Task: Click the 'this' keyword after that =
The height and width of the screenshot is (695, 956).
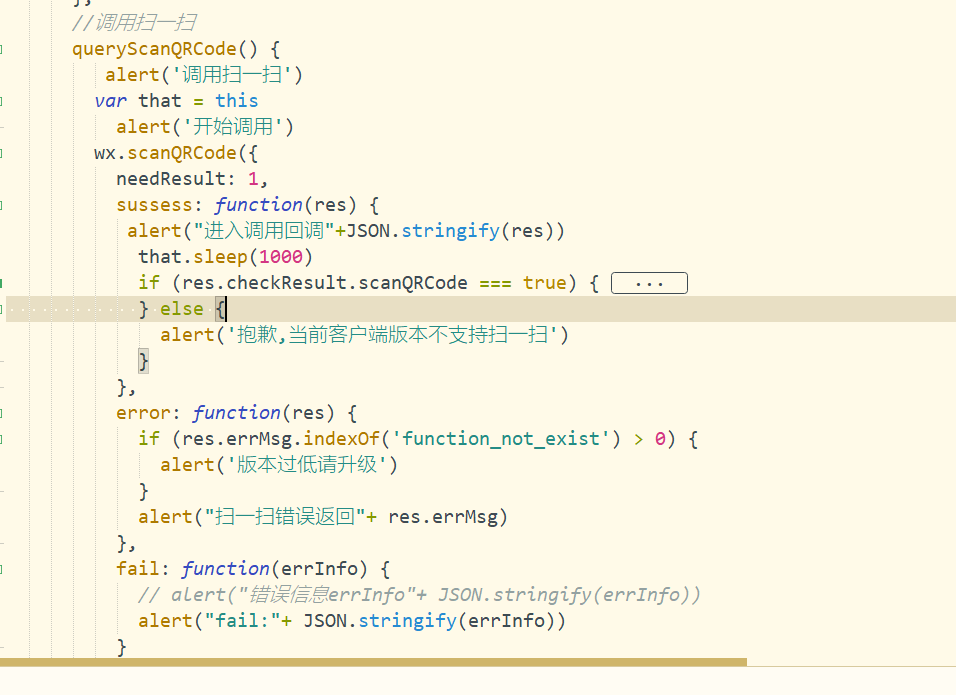Action: 237,101
